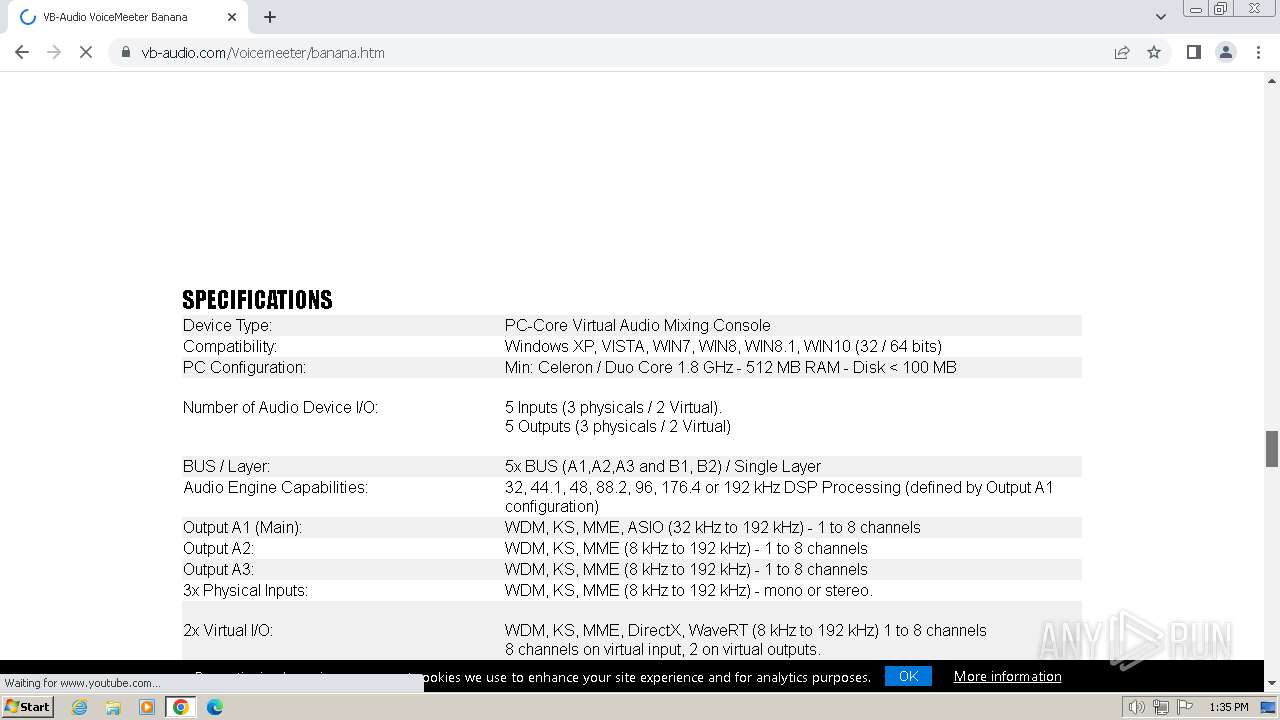
Task: Click '5 Outputs (3 physicals / 2 Virtual)' text
Action: (618, 426)
